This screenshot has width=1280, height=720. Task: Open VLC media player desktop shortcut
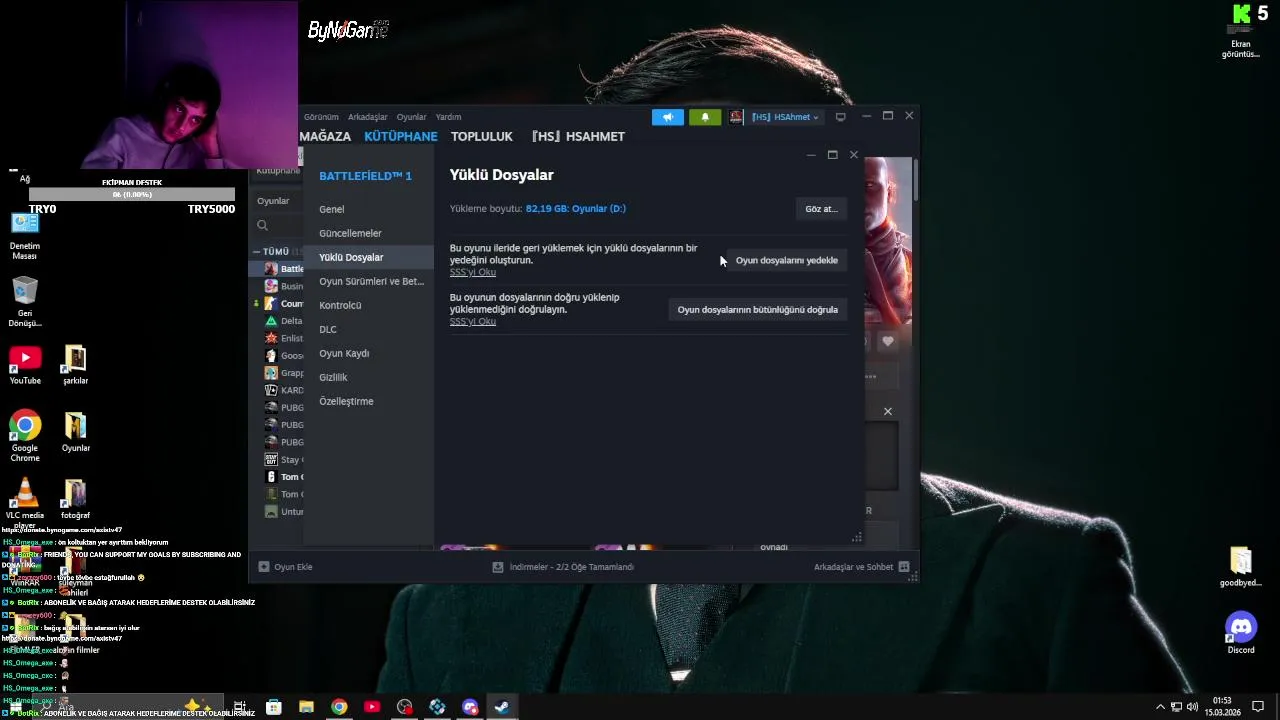tap(25, 503)
